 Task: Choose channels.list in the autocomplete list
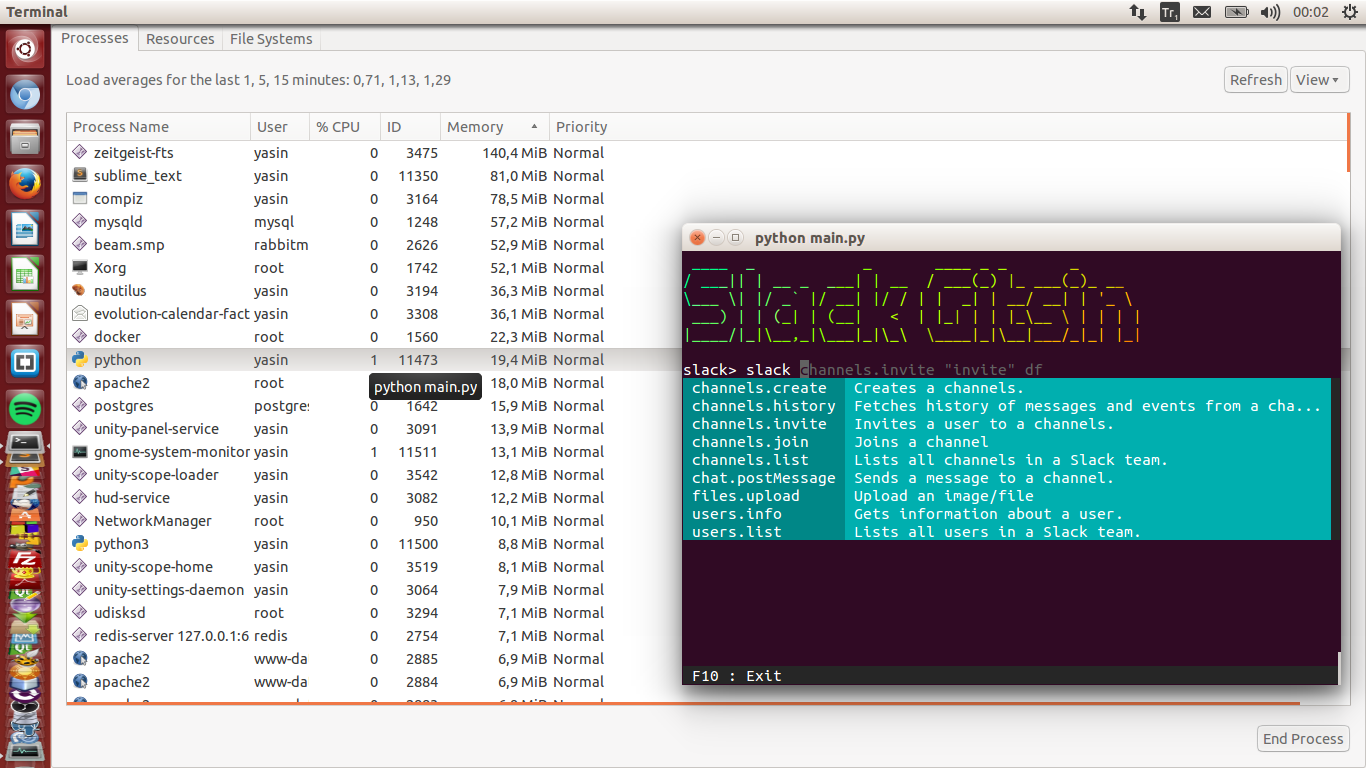coord(1007,460)
